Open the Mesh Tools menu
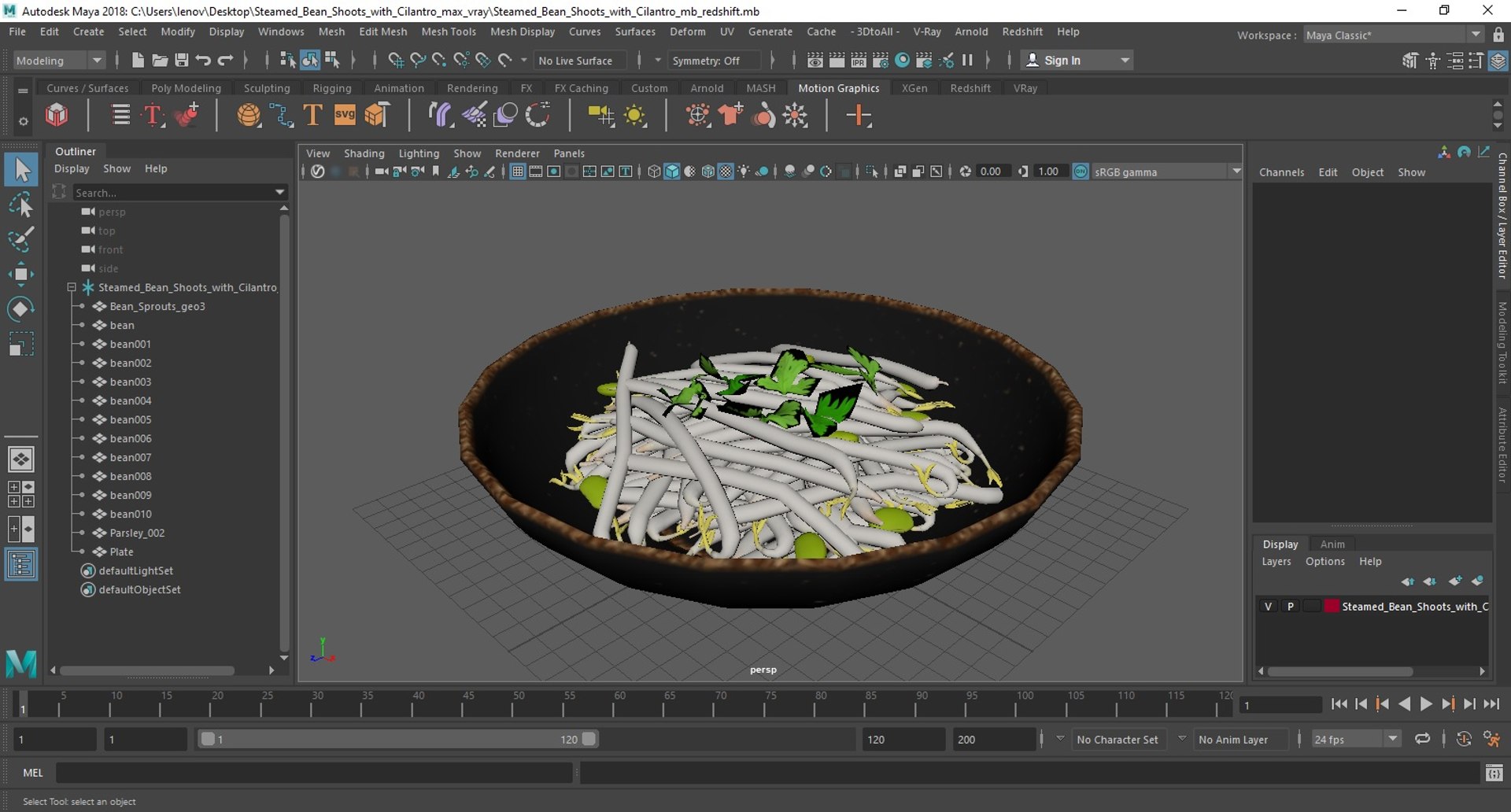 pyautogui.click(x=449, y=31)
